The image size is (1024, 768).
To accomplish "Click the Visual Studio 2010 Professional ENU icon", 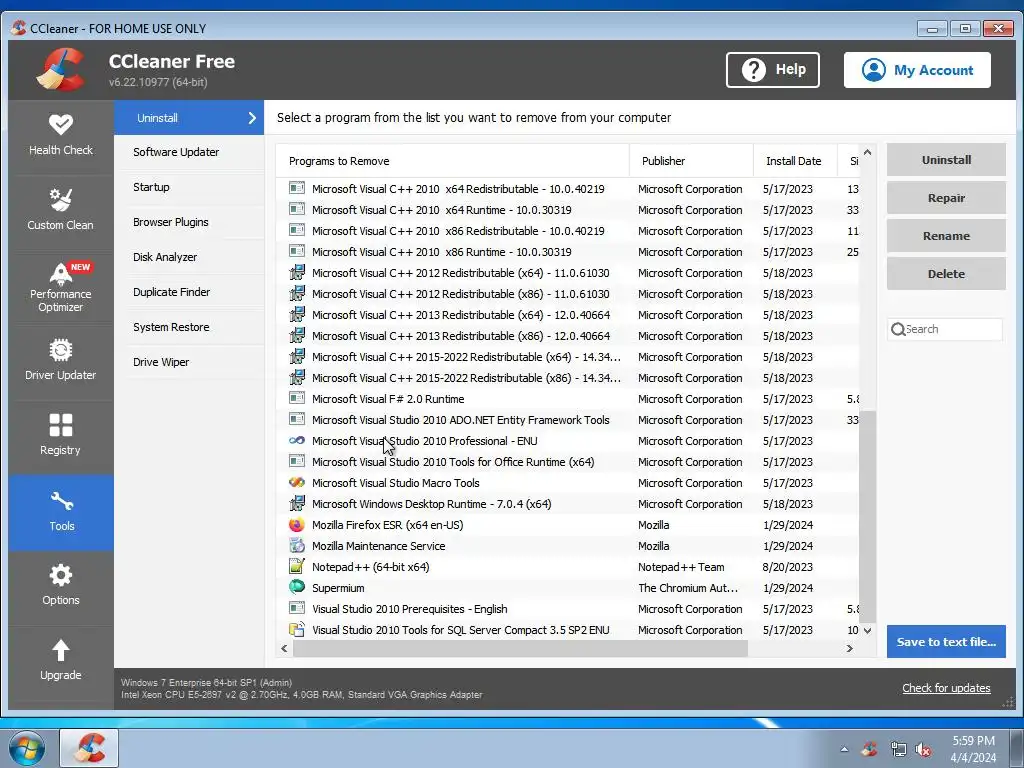I will tap(296, 441).
